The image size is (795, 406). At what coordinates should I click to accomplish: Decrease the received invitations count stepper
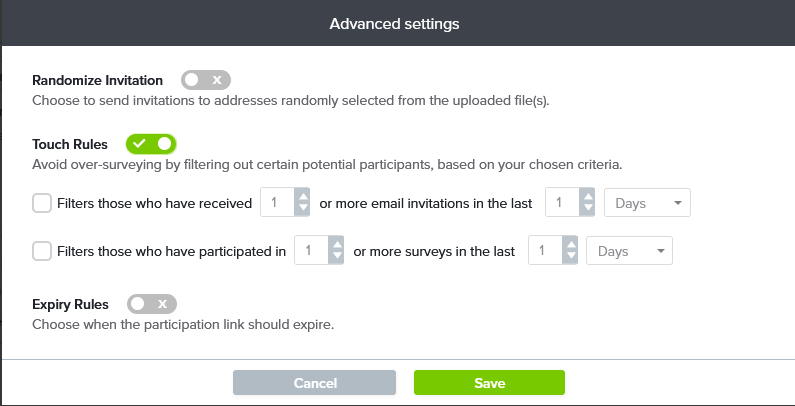pyautogui.click(x=302, y=210)
